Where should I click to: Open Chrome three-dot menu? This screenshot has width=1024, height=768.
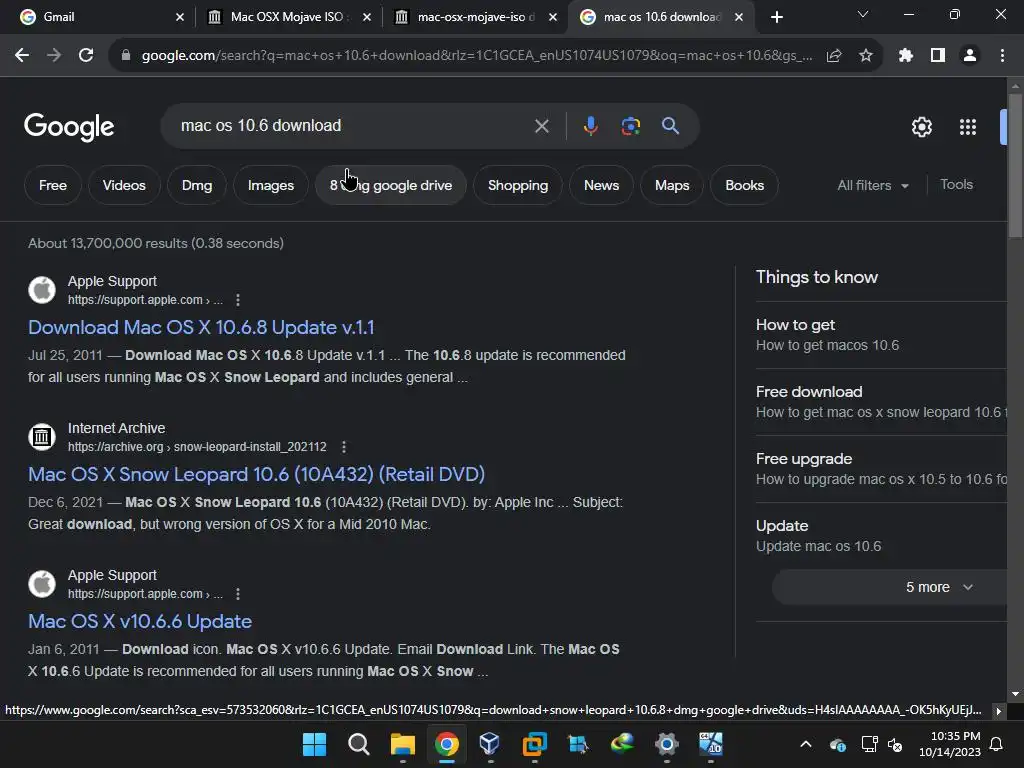tap(1002, 56)
